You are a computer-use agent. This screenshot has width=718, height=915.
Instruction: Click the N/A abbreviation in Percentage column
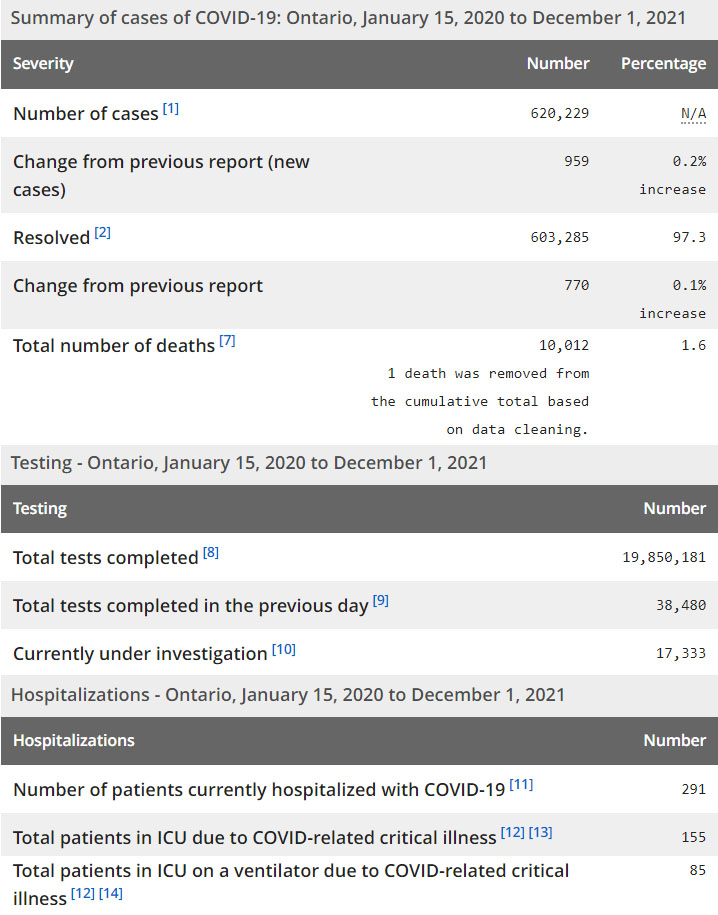click(x=693, y=113)
